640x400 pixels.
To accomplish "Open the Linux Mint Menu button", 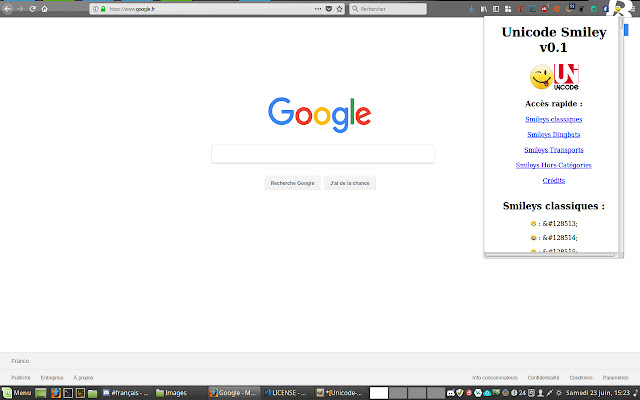I will pyautogui.click(x=16, y=393).
